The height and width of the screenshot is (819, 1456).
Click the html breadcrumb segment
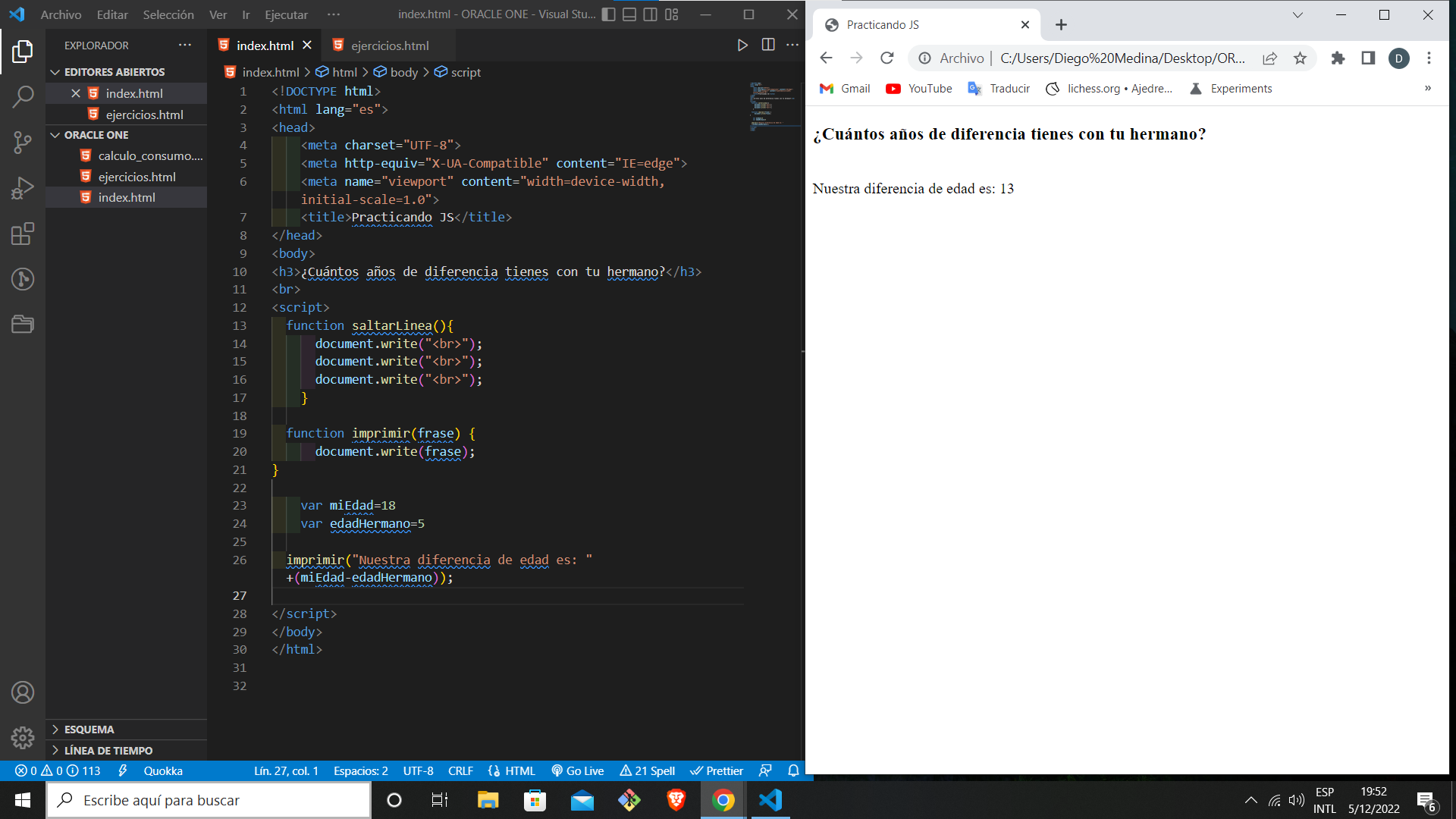point(336,72)
